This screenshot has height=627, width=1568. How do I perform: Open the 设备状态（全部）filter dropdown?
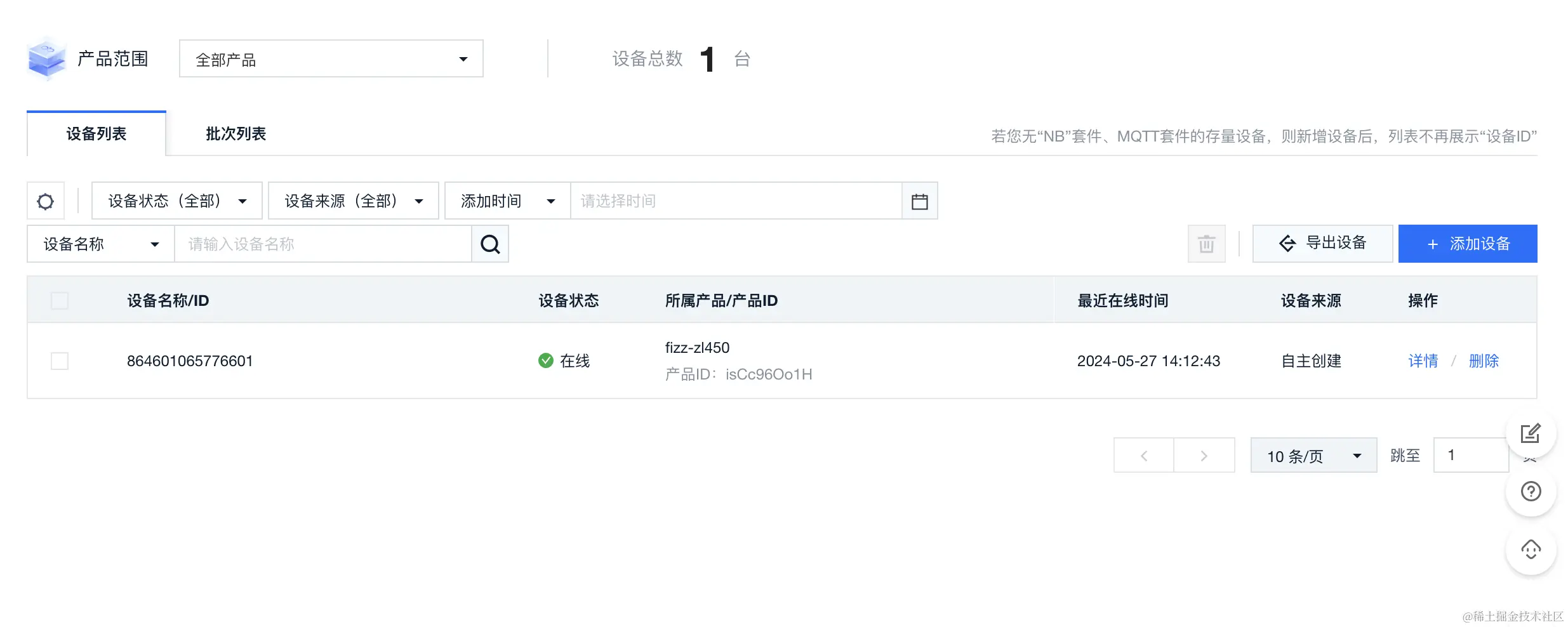(177, 201)
